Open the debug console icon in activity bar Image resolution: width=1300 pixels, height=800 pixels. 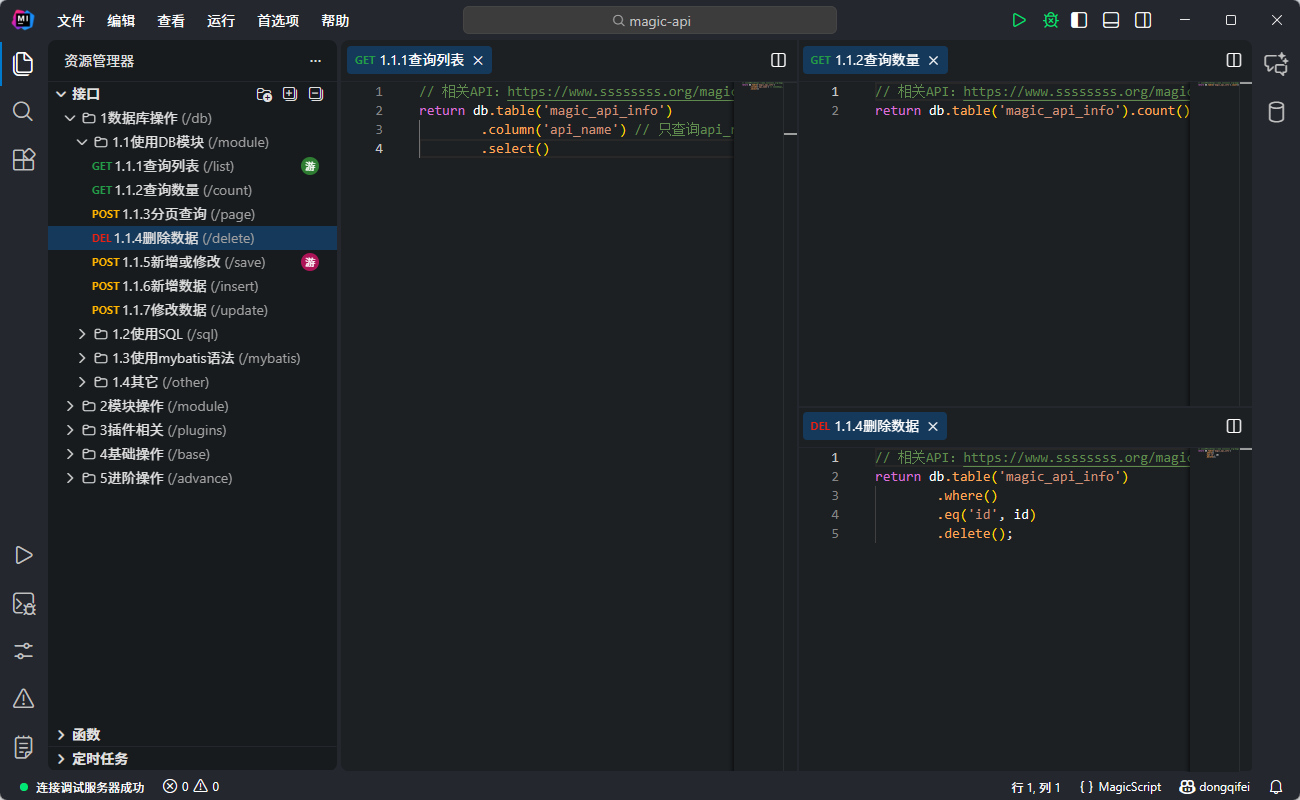24,603
